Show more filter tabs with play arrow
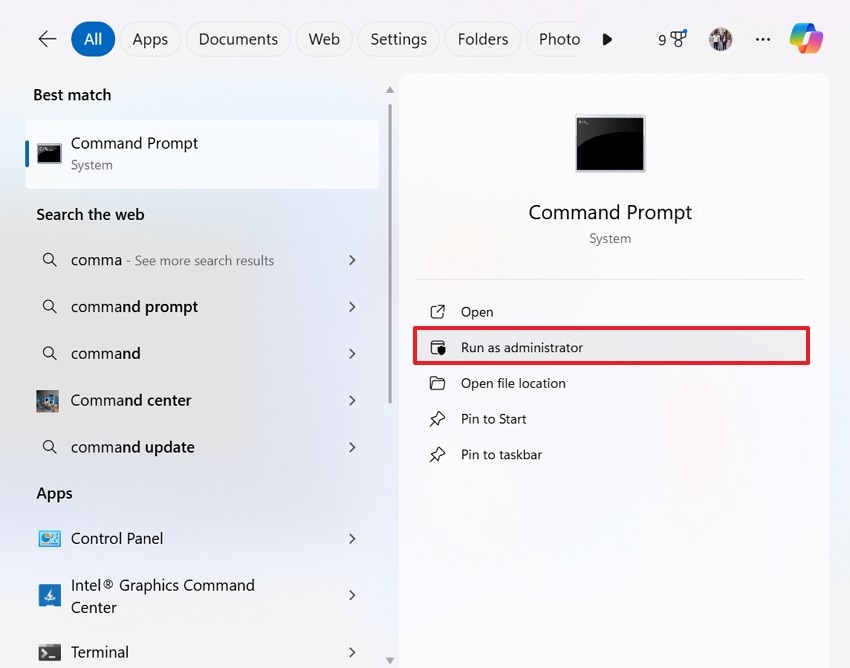 [x=607, y=39]
